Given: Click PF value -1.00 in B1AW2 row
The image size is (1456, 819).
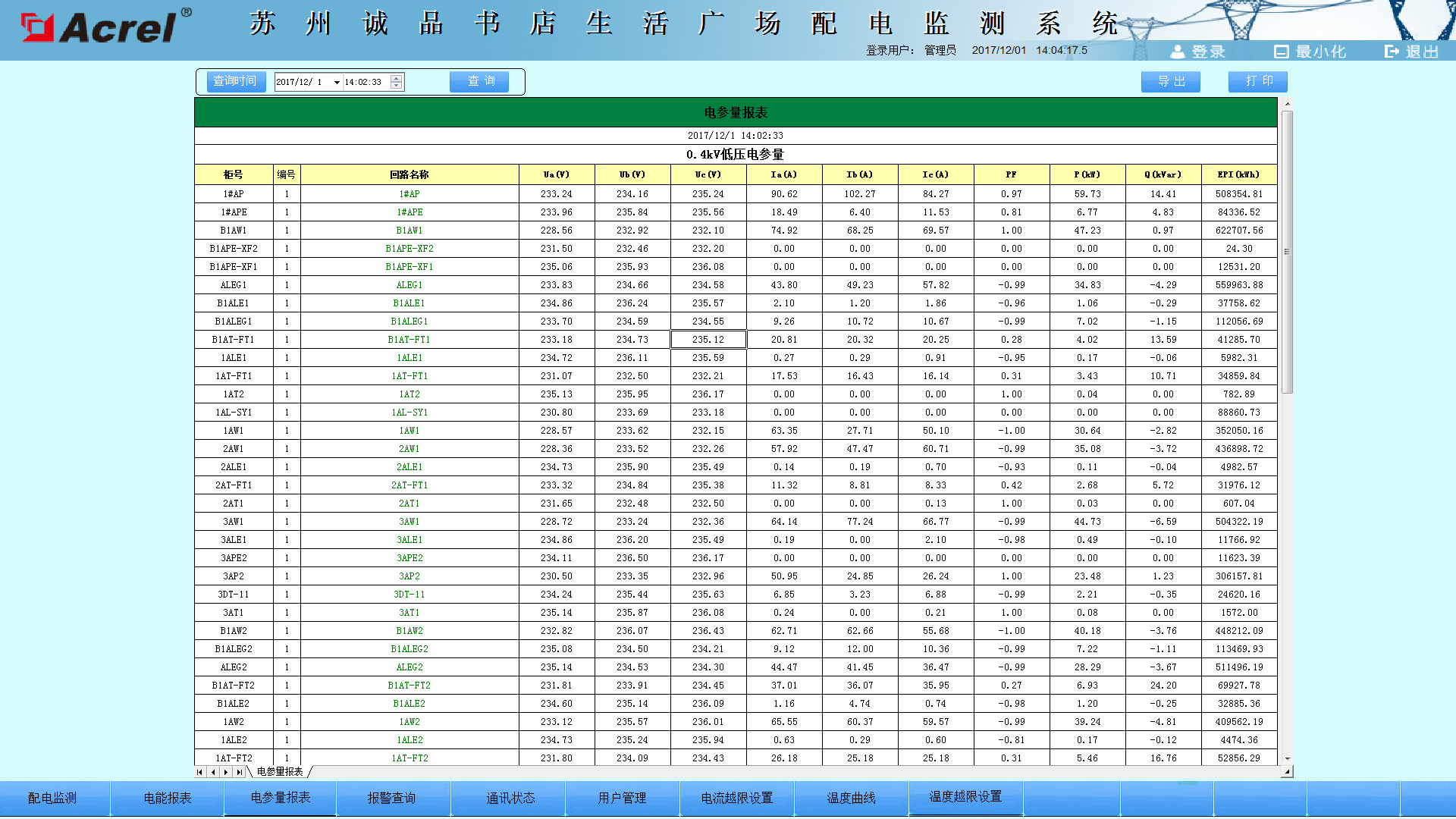Looking at the screenshot, I should [1012, 631].
